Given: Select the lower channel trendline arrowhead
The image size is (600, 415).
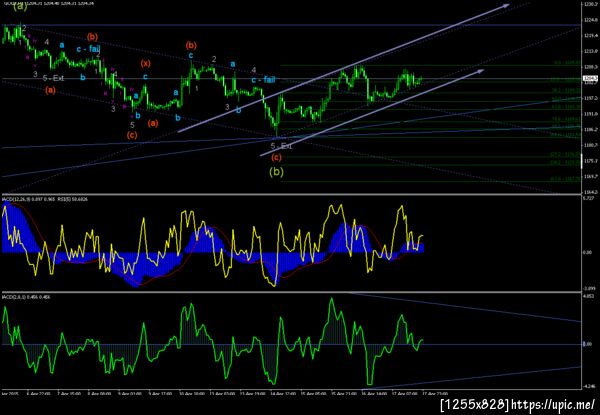Looking at the screenshot, I should coord(480,71).
